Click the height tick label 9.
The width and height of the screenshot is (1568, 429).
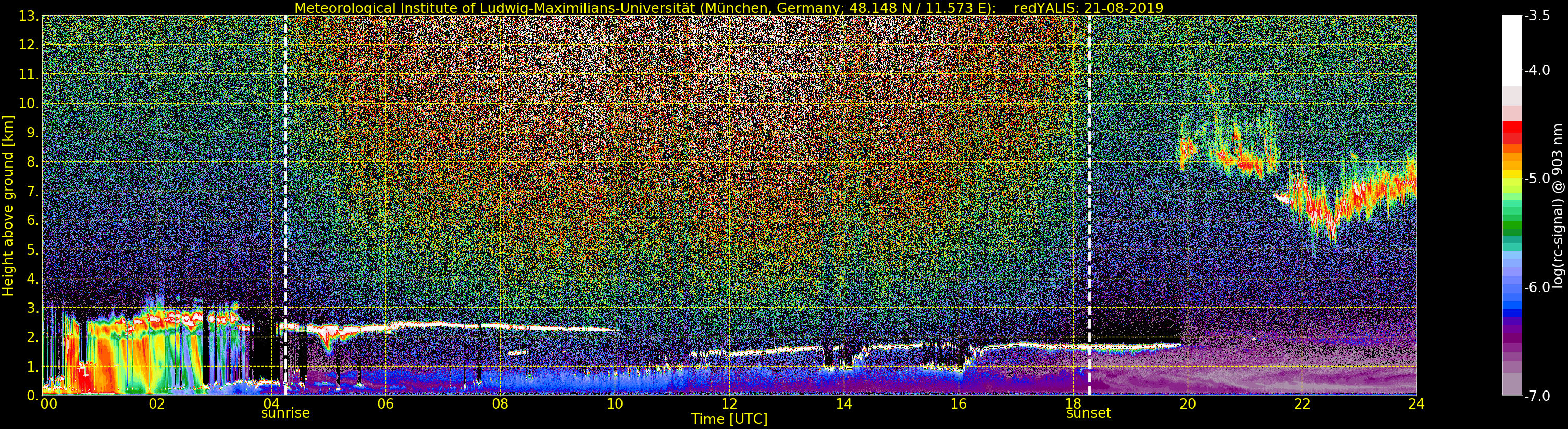point(33,133)
